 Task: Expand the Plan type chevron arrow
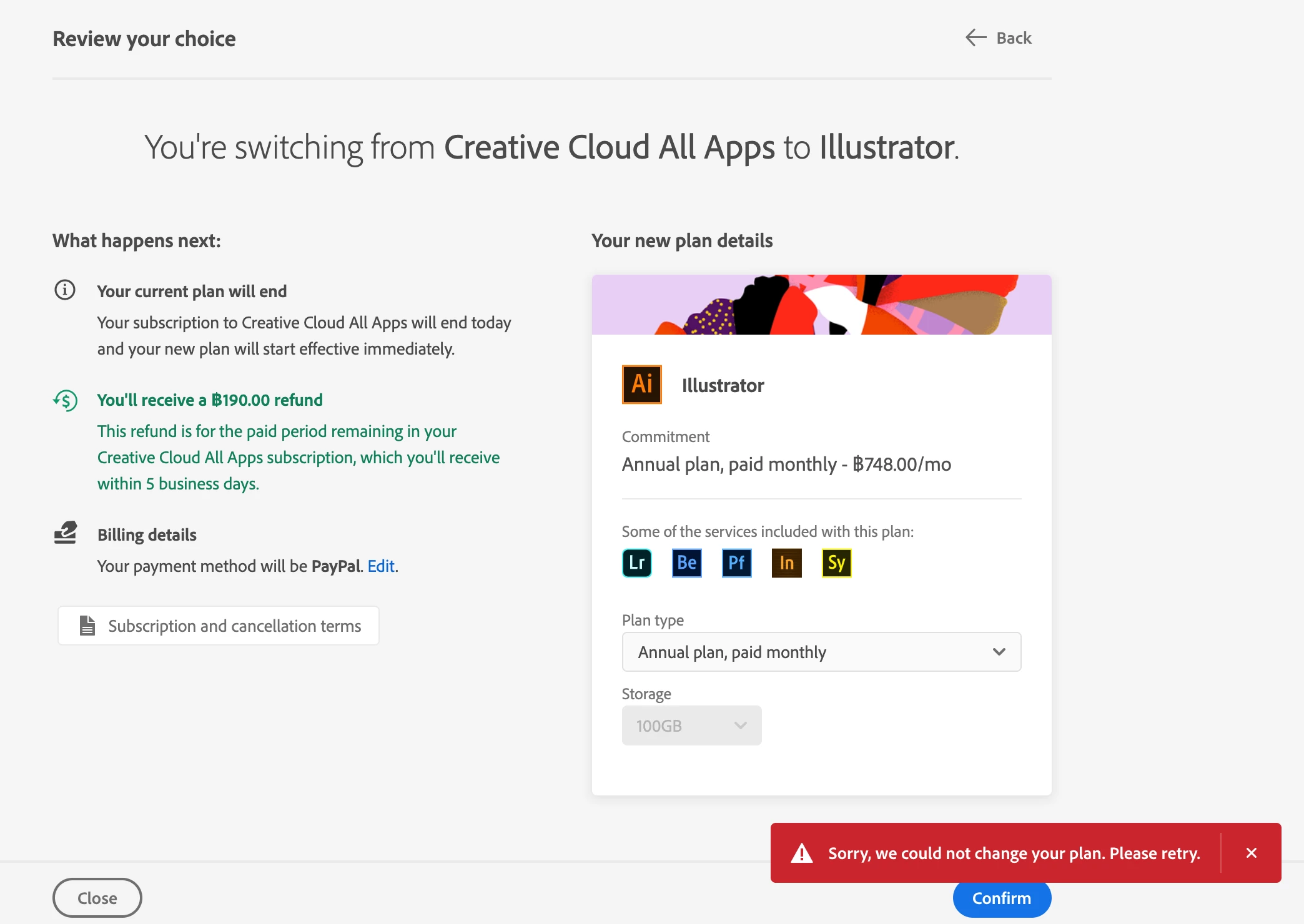(x=999, y=652)
